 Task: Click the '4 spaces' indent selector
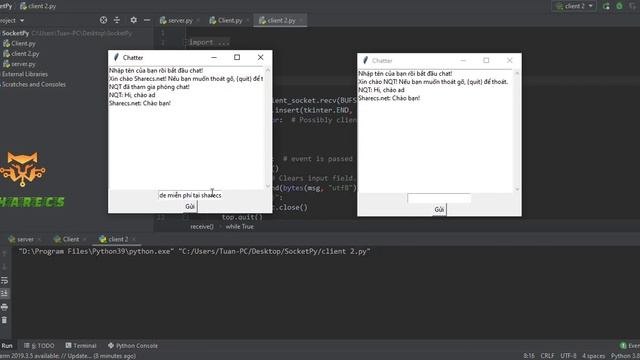[x=593, y=356]
